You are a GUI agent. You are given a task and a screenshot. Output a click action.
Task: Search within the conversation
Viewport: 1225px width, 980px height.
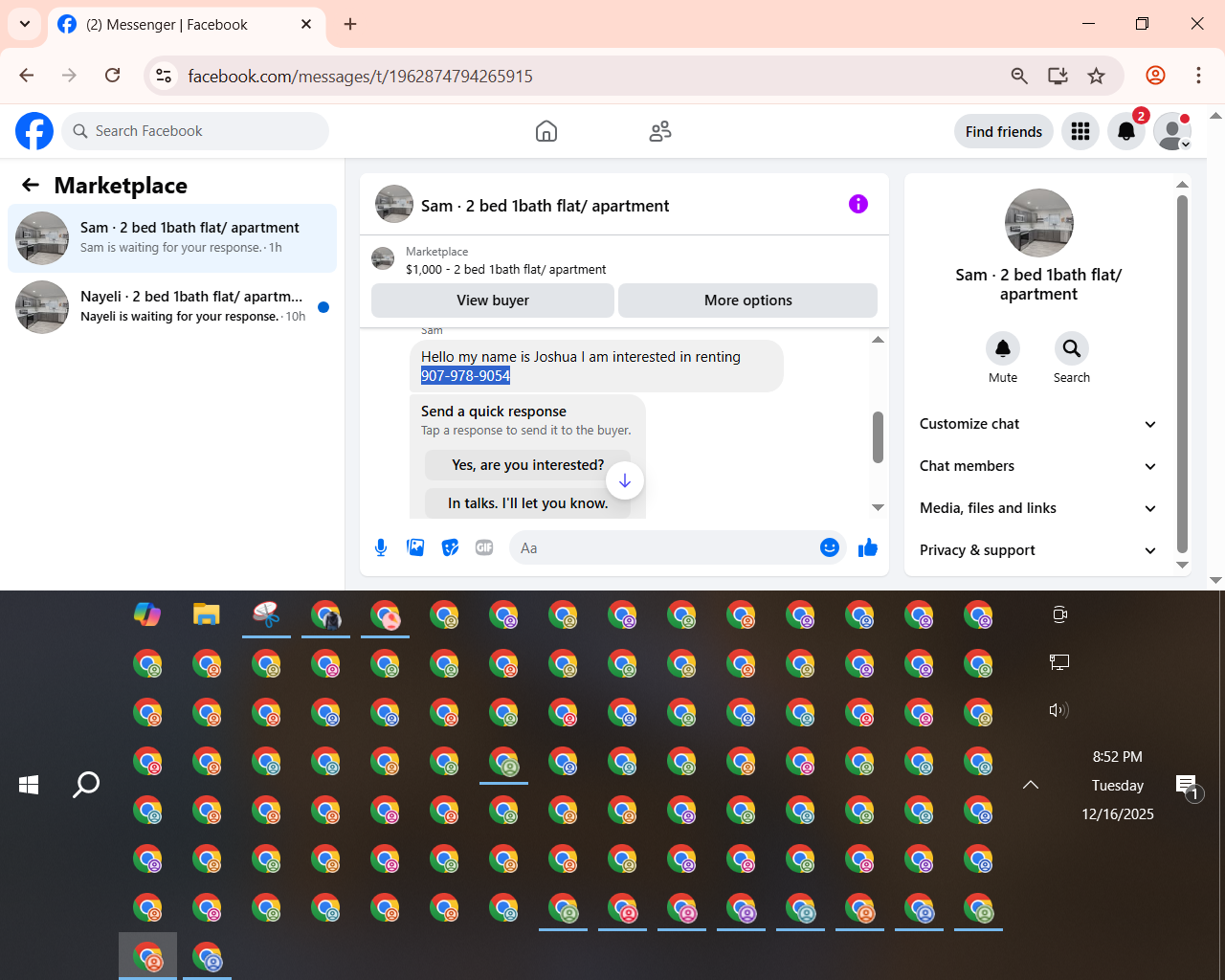1072,348
